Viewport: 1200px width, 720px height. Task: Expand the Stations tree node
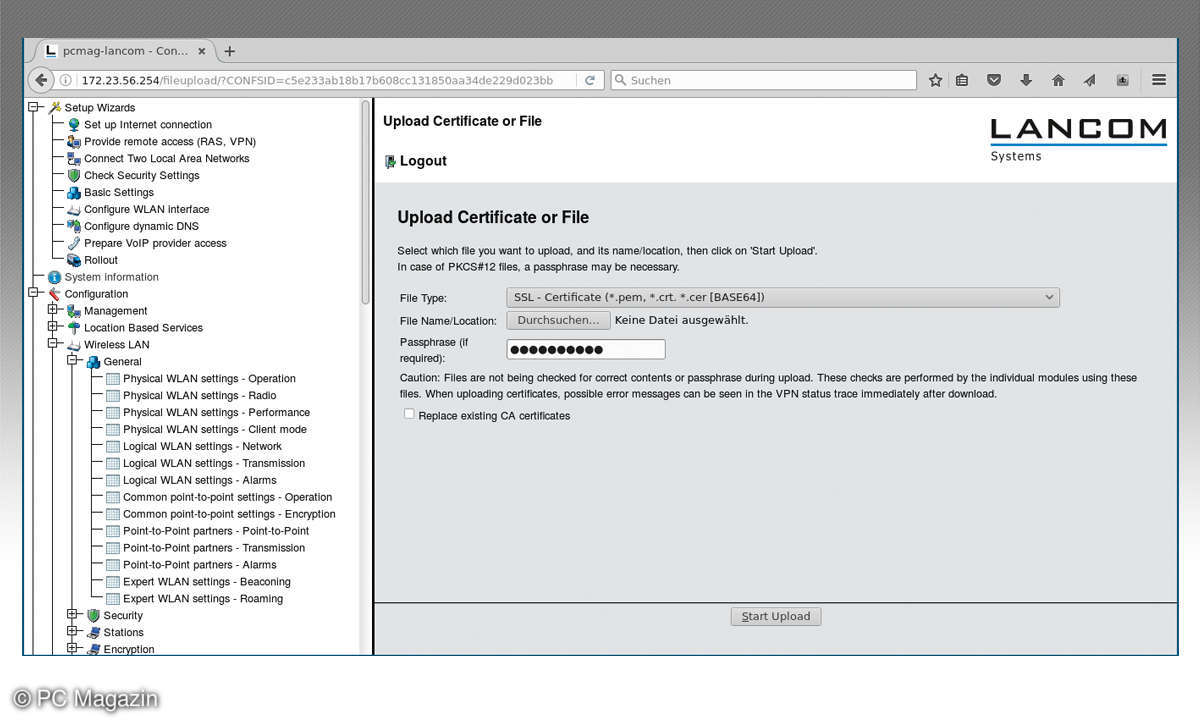click(x=72, y=632)
